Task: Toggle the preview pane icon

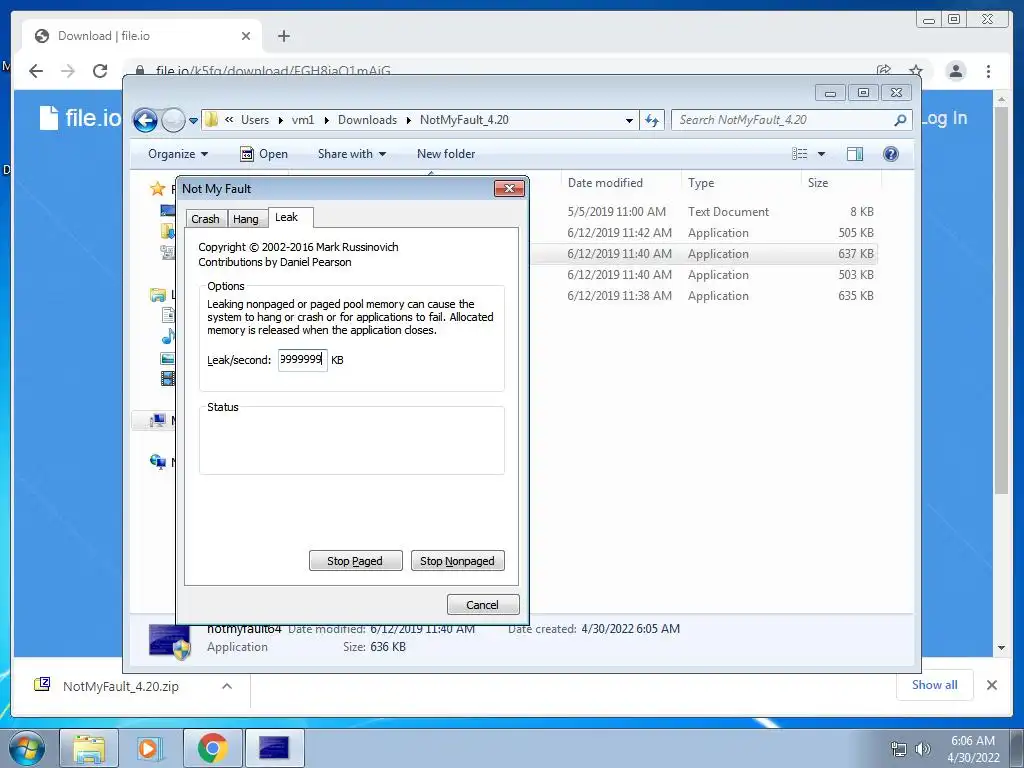Action: click(855, 154)
